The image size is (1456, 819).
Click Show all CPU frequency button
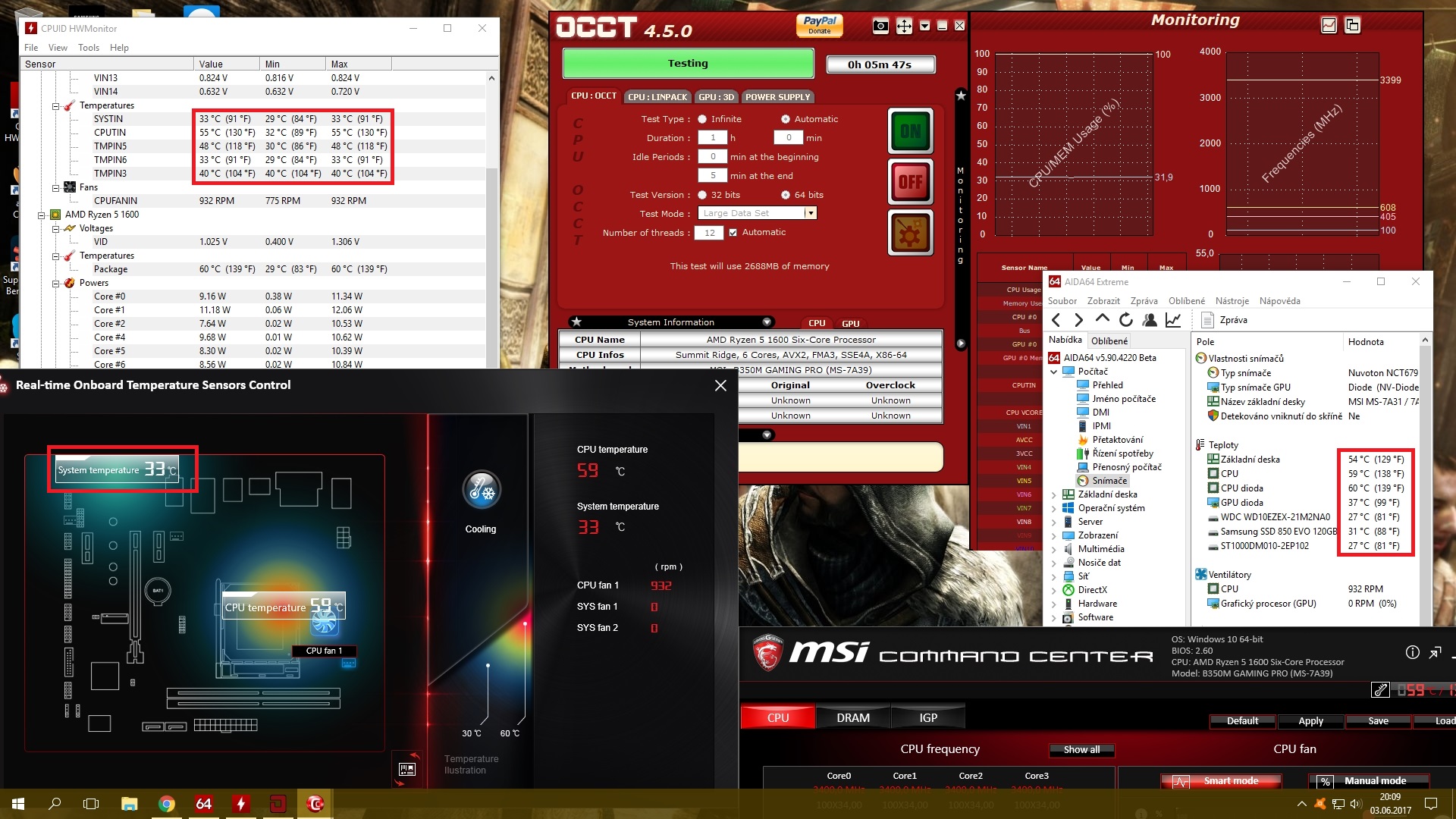[x=1081, y=750]
